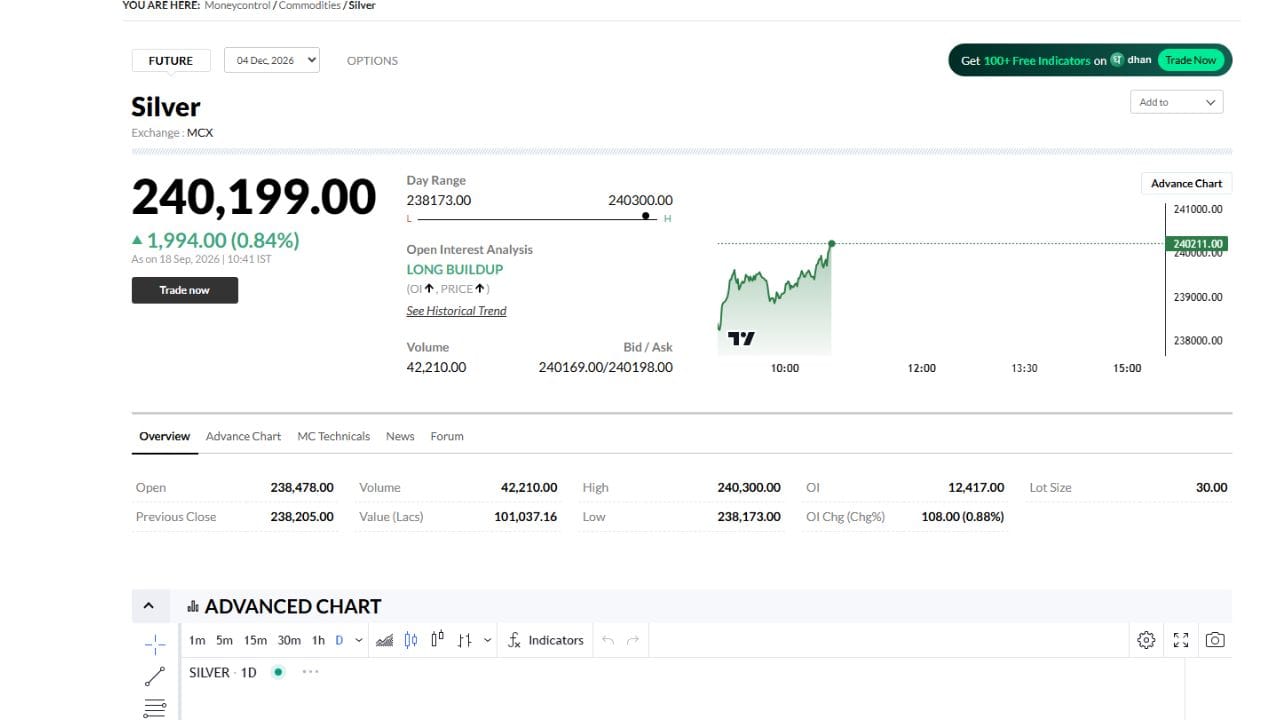Click the Advance Chart button above mini chart
This screenshot has height=720, width=1280.
pos(1186,183)
